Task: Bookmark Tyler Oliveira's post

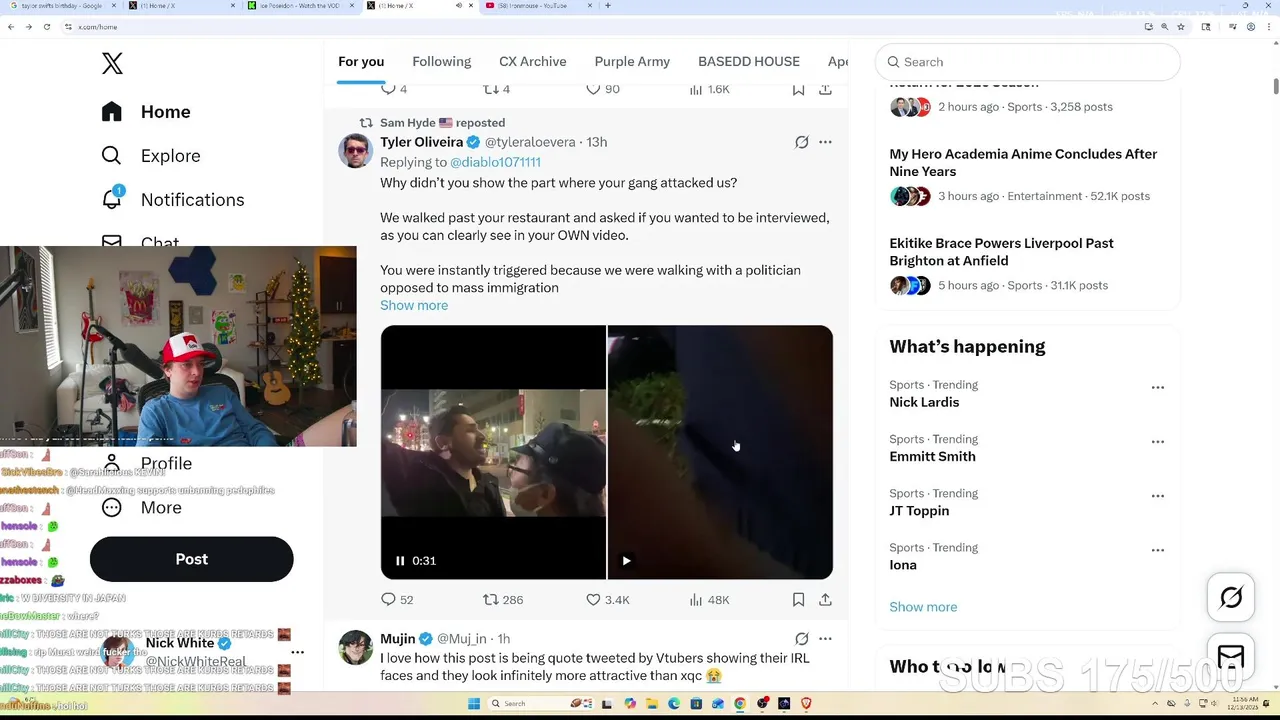Action: point(798,600)
